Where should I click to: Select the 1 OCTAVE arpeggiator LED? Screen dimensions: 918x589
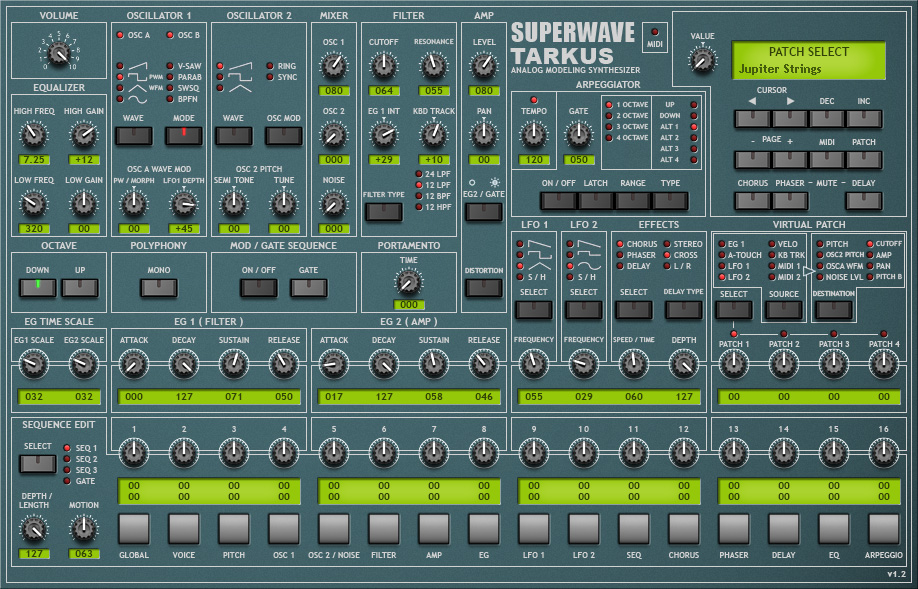[x=609, y=105]
